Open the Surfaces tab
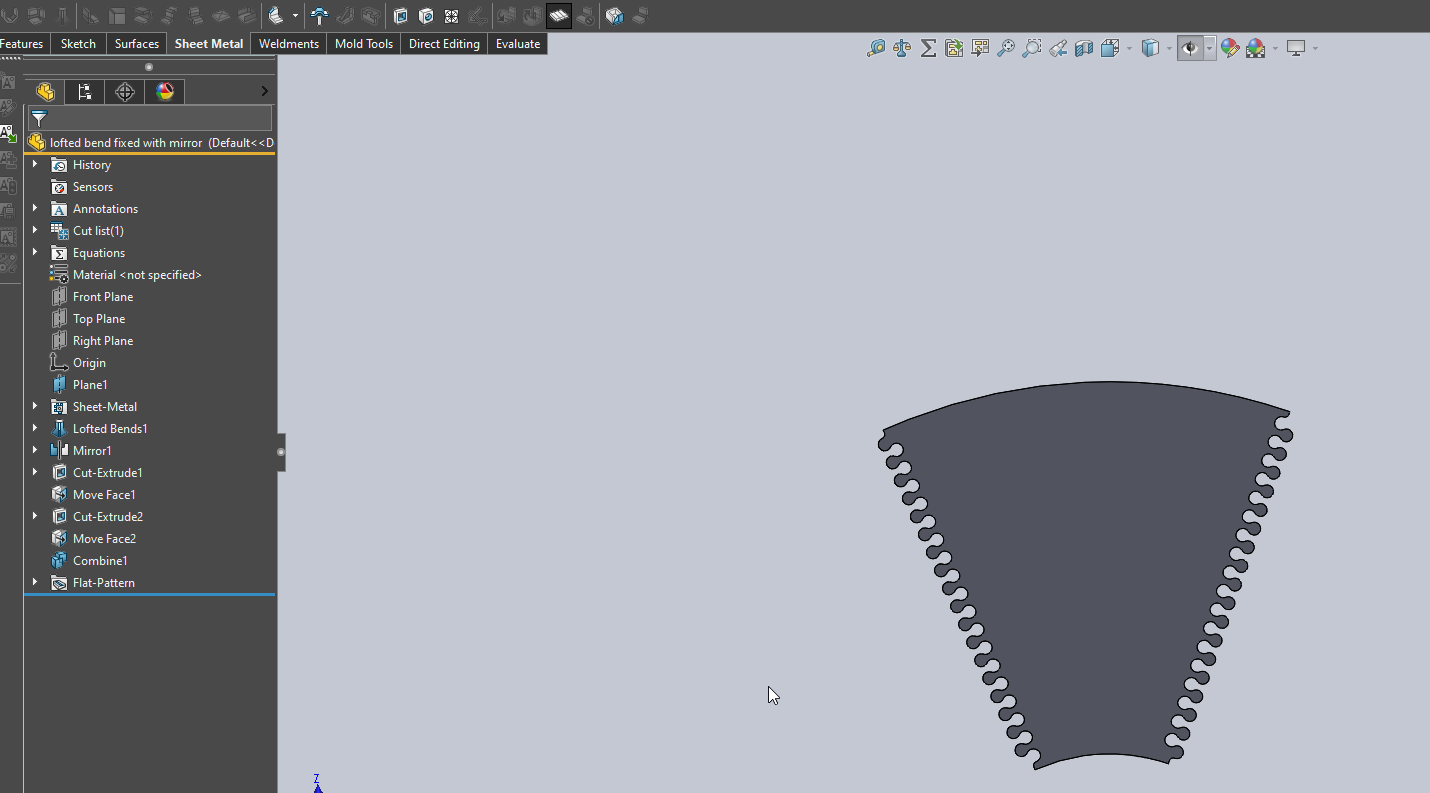1430x793 pixels. coord(136,43)
